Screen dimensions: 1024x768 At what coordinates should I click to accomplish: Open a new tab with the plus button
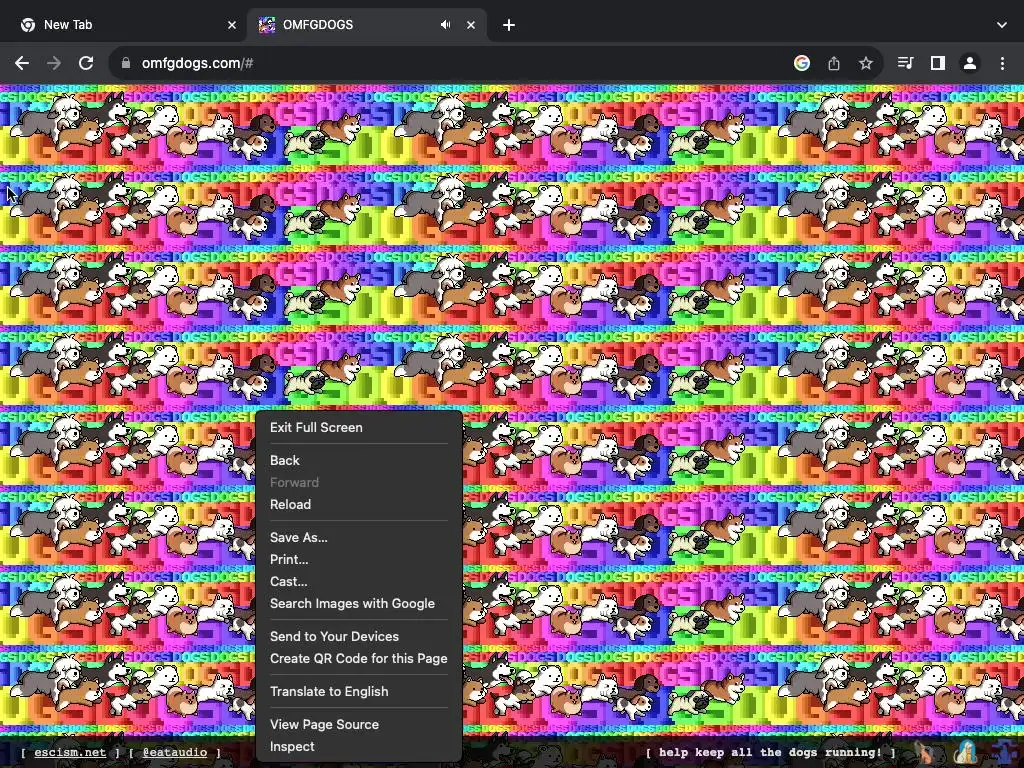coord(509,25)
